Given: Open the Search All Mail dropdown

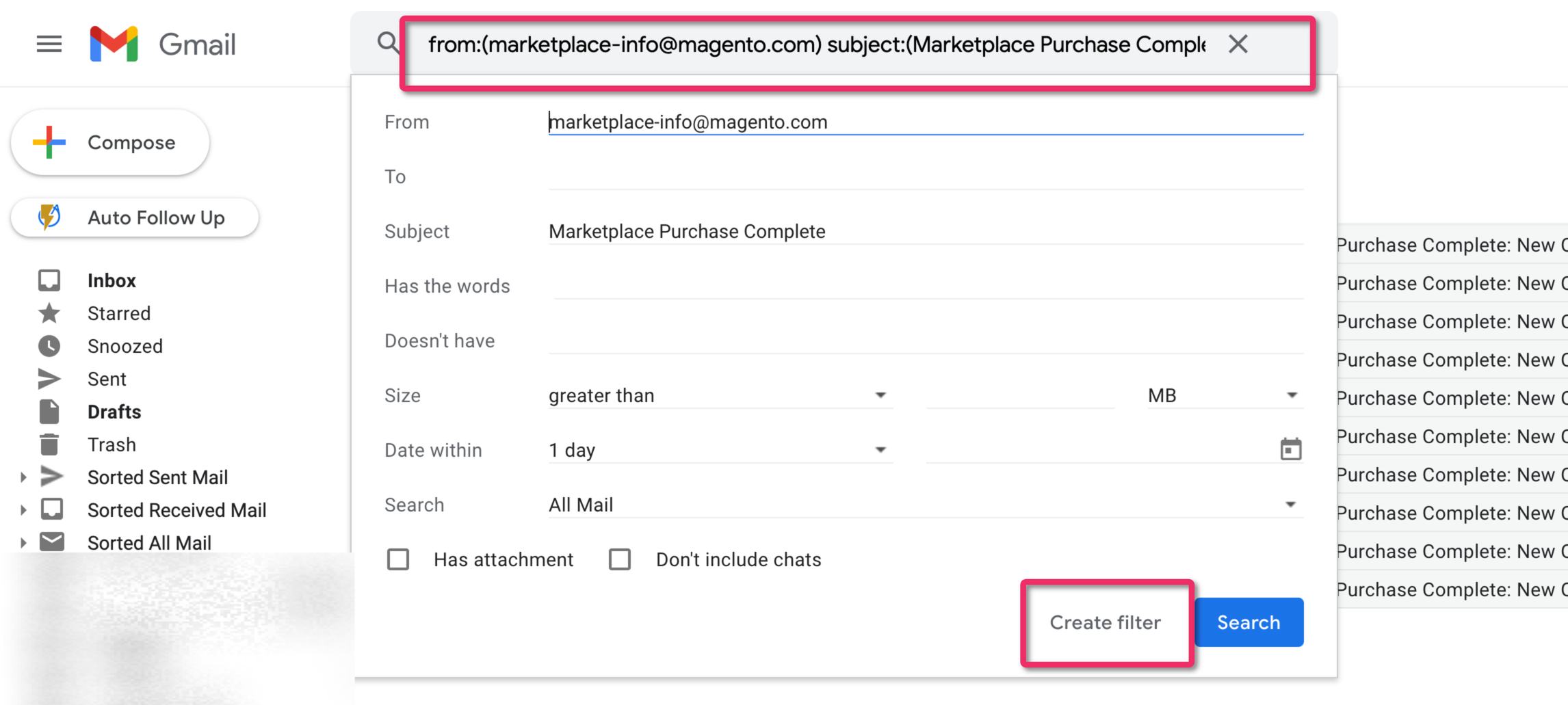Looking at the screenshot, I should 926,505.
